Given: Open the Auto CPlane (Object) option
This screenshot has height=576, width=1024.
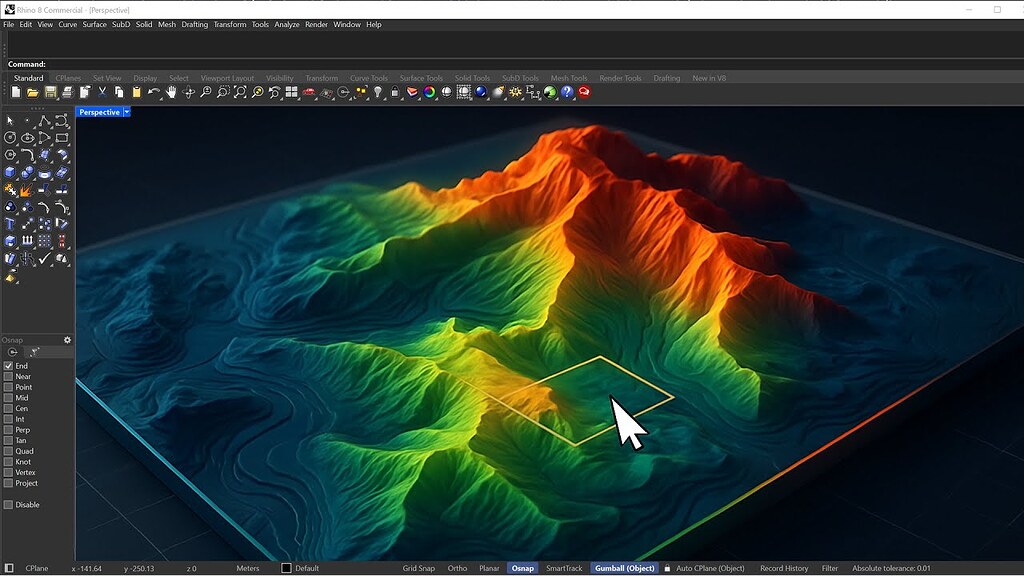Looking at the screenshot, I should click(x=710, y=567).
